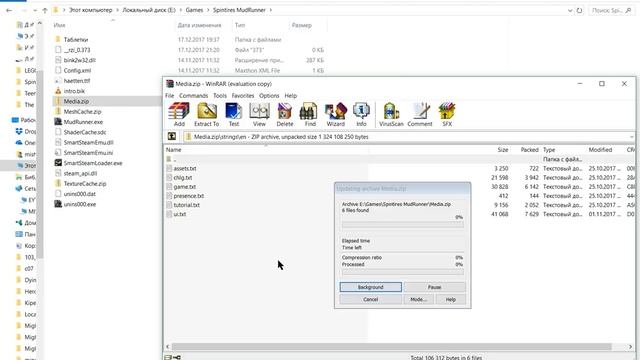Open the Help menu in WinRAR
Screen dimensions: 640x360
[291, 96]
